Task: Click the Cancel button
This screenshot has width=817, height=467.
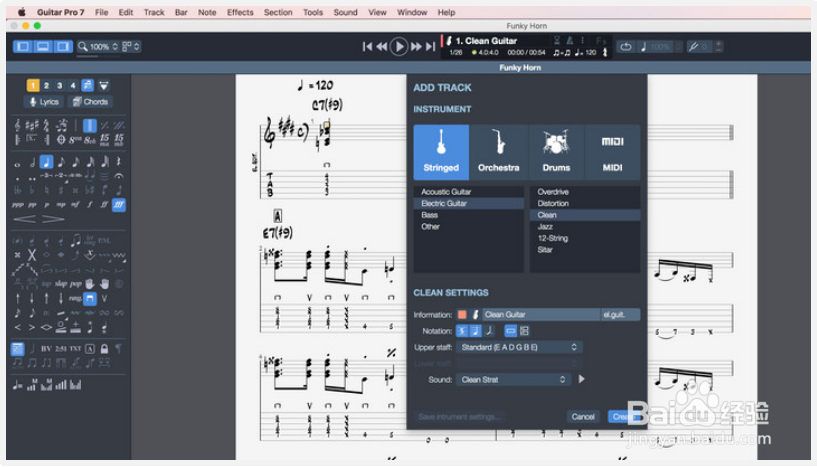Action: click(x=583, y=416)
